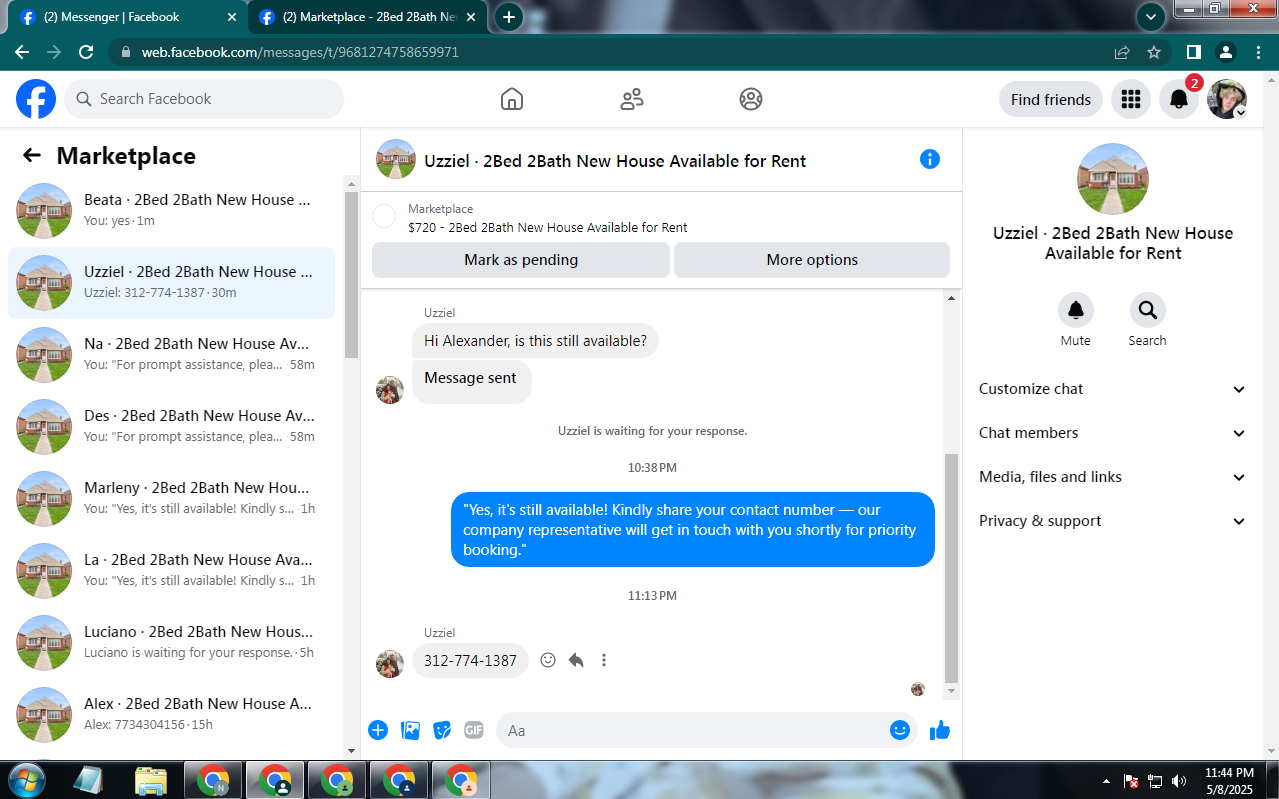Image resolution: width=1279 pixels, height=799 pixels.
Task: Open the emoji picker in message box
Action: 900,730
